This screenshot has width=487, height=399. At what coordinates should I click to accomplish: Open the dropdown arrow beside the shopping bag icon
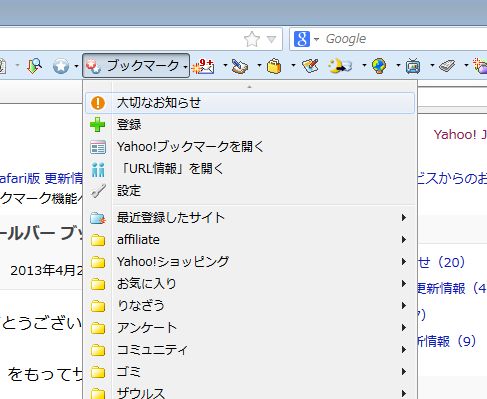(293, 65)
